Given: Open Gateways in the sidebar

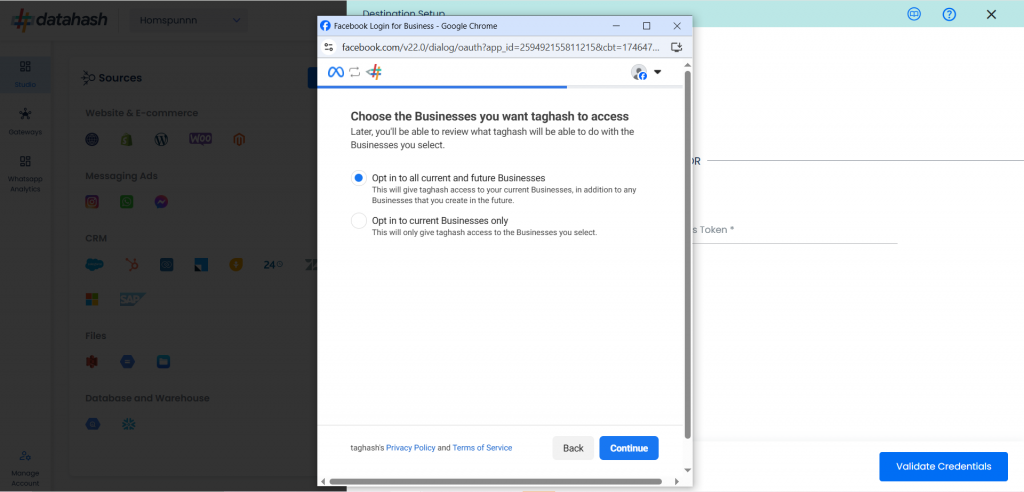Looking at the screenshot, I should tap(25, 122).
